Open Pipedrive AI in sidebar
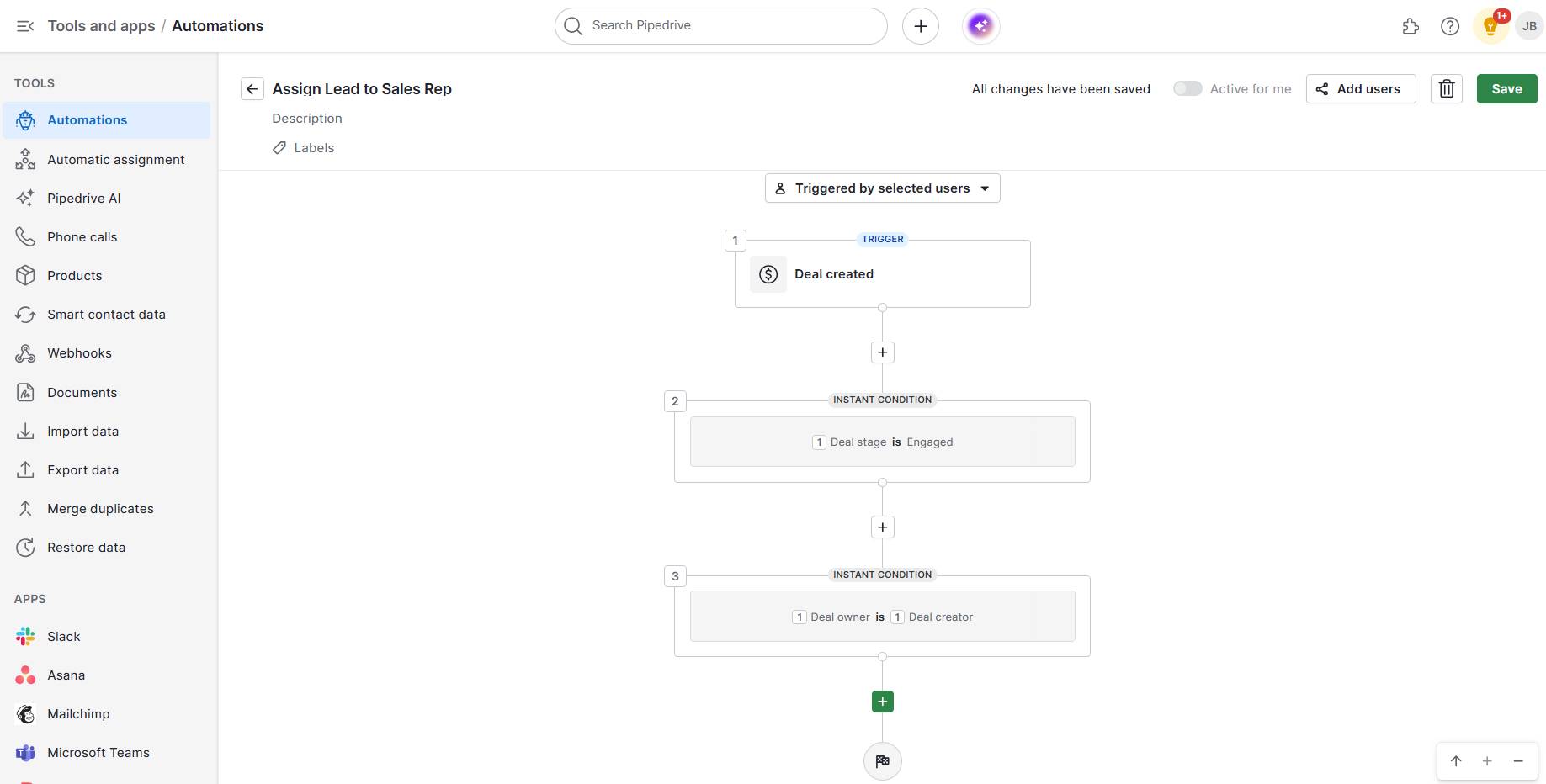 tap(107, 199)
